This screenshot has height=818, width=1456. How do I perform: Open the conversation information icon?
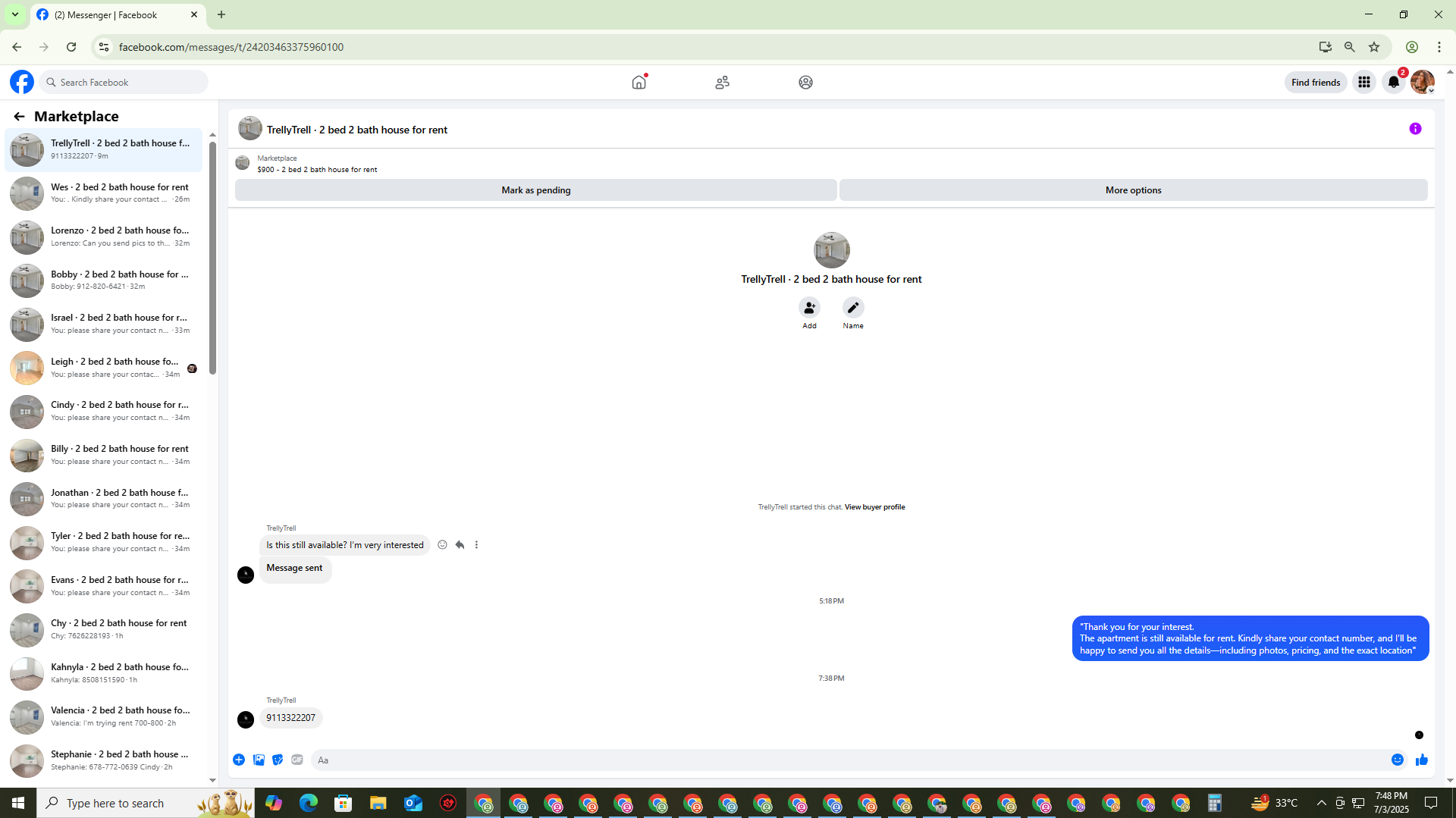coord(1415,129)
